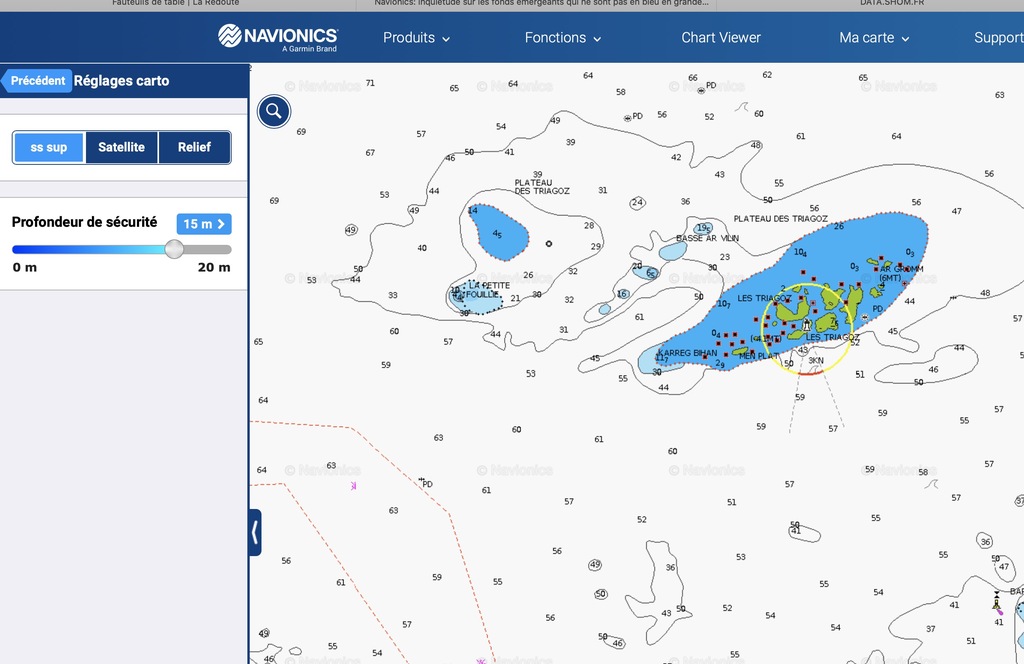Click the wreck symbol right of the Triagoz islands

[865, 317]
